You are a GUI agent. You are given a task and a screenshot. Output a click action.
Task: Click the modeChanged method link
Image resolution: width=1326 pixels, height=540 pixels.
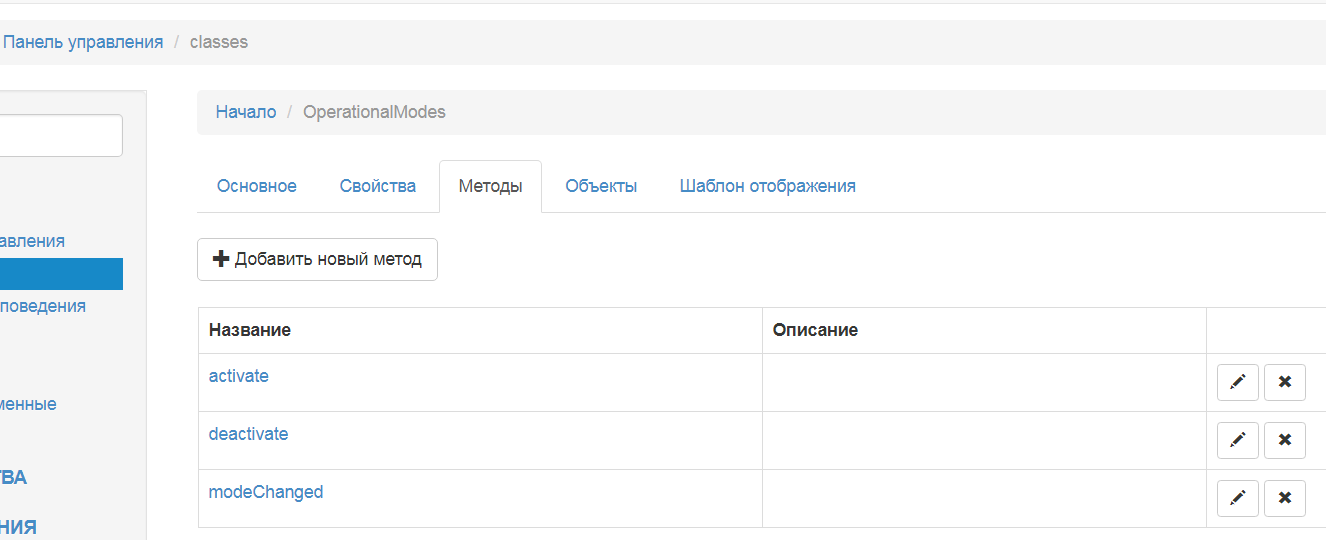pyautogui.click(x=266, y=492)
